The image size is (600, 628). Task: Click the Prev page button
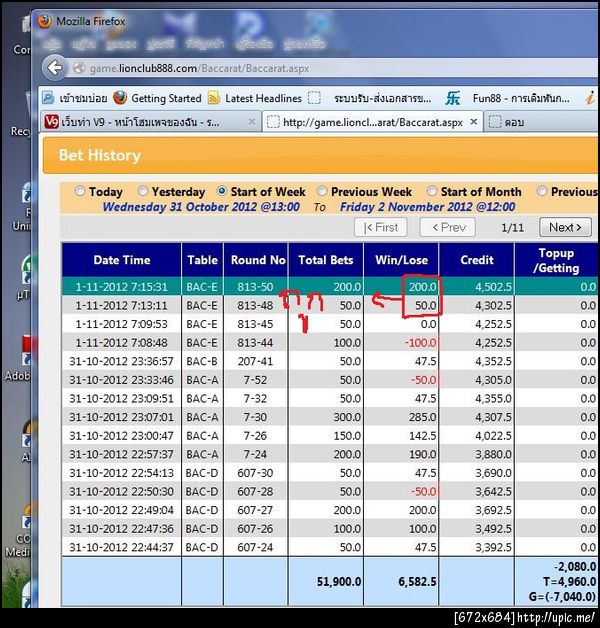tap(448, 227)
